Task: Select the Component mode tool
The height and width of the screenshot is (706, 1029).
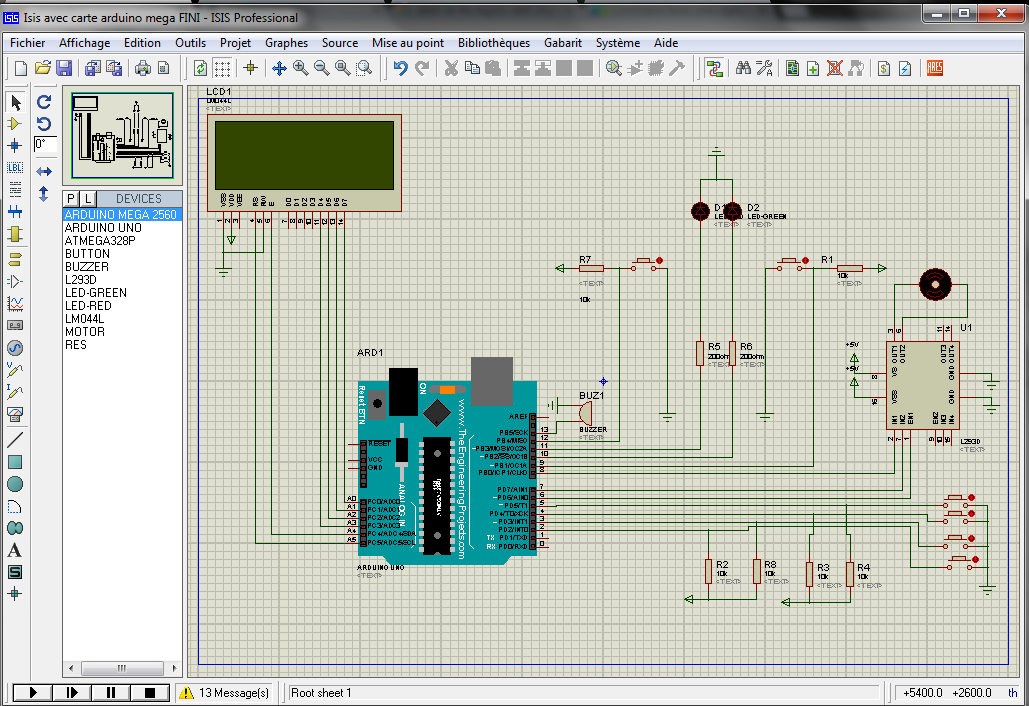Action: click(14, 123)
